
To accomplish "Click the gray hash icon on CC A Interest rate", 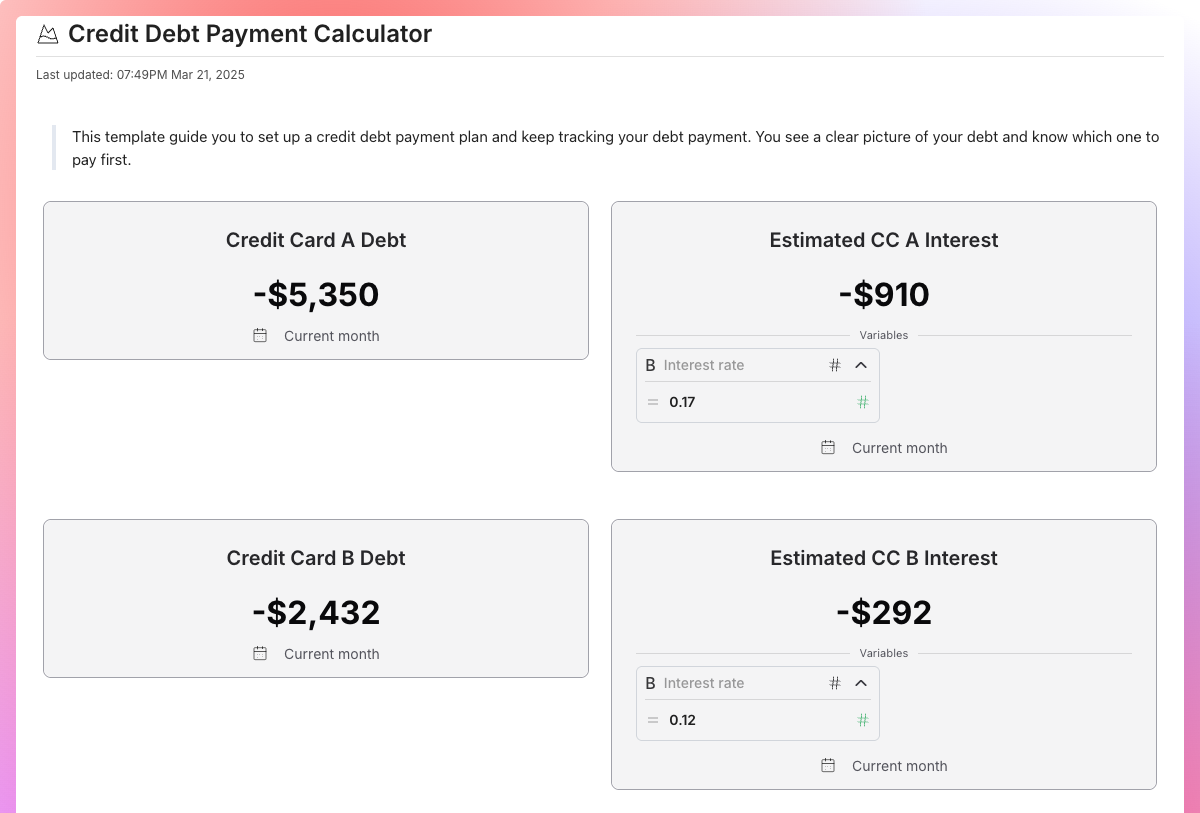I will (835, 365).
